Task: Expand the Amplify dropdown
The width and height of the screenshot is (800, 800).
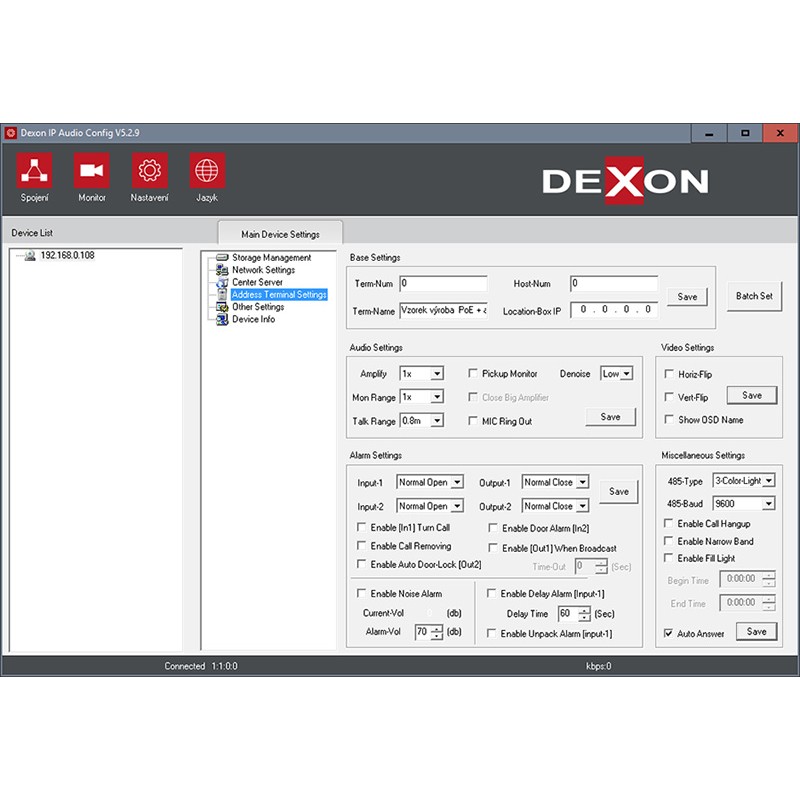Action: [x=436, y=374]
